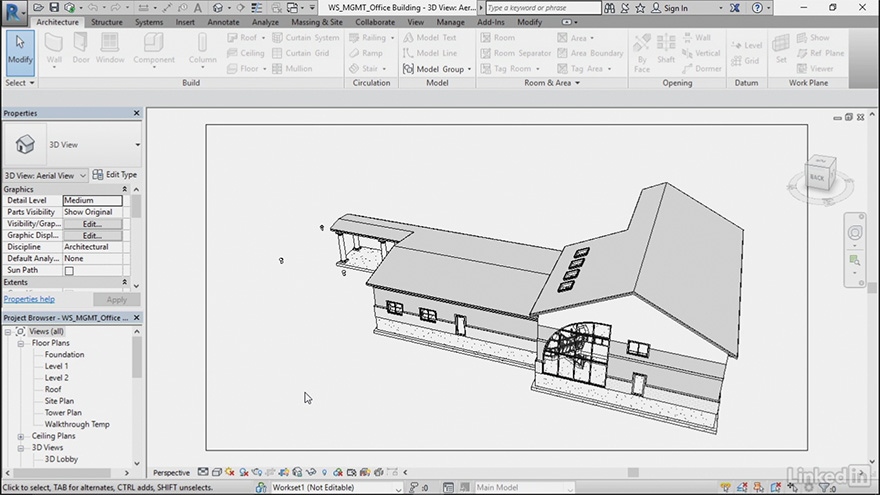Click the Drag Elements on Selection icon
Viewport: 880px width, 495px height.
[x=792, y=488]
